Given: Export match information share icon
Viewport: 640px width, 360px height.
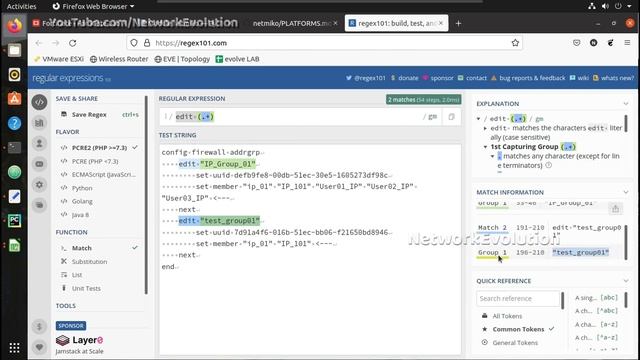Looking at the screenshot, I should (615, 209).
